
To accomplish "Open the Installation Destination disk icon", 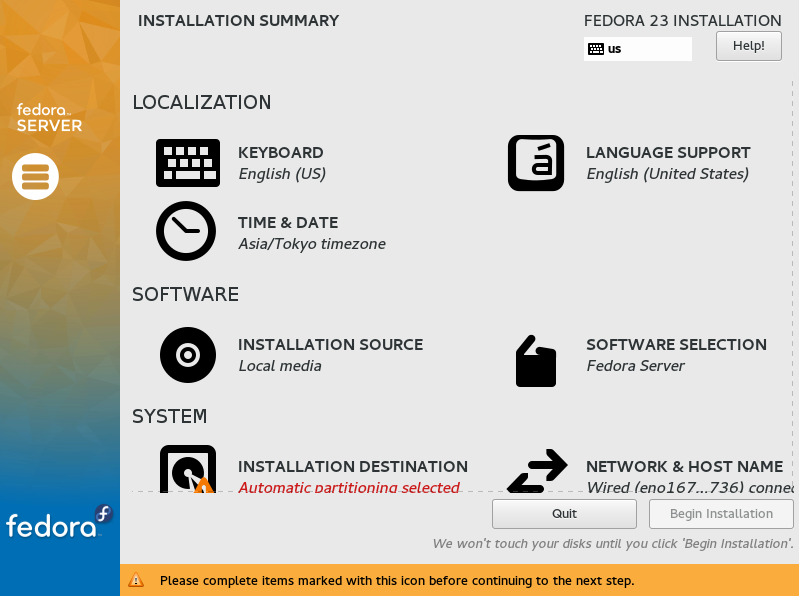I will [188, 469].
